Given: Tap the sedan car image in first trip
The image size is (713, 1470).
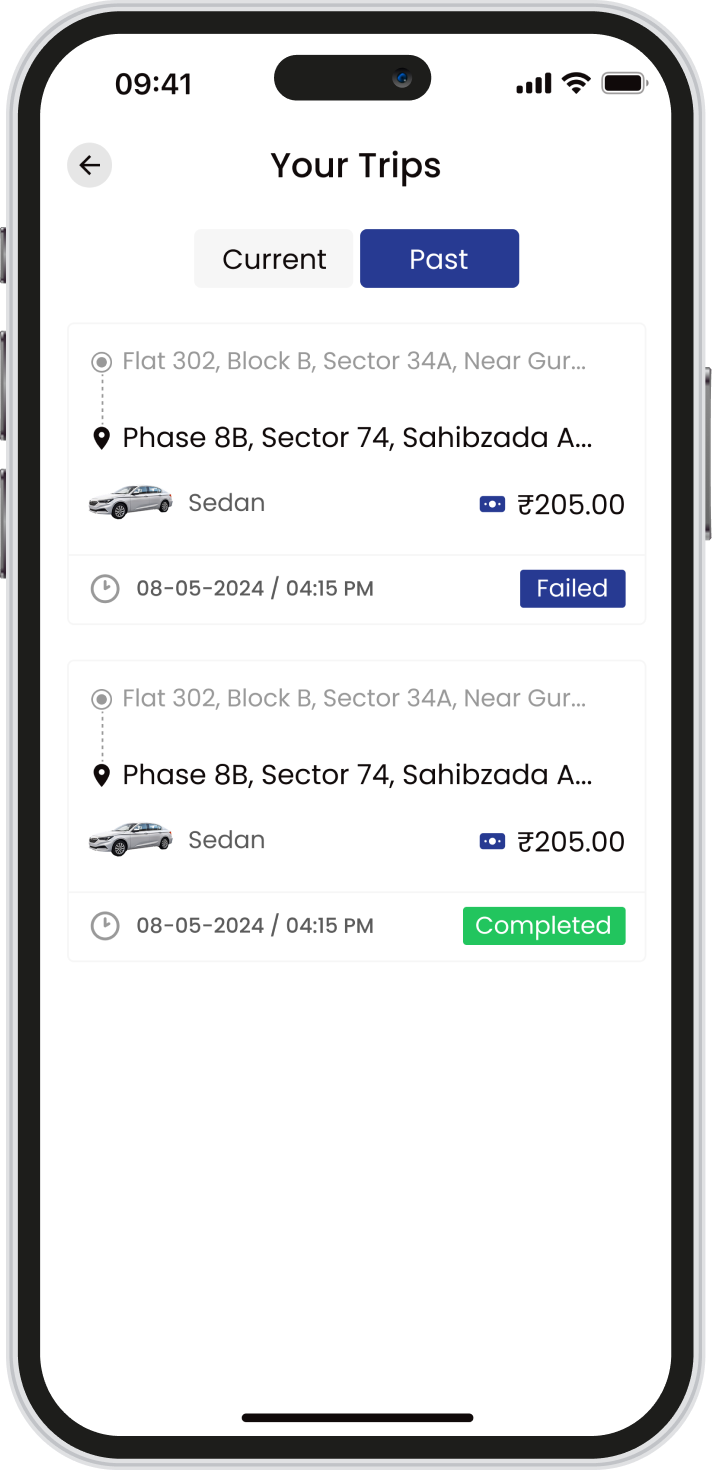Looking at the screenshot, I should tap(130, 502).
